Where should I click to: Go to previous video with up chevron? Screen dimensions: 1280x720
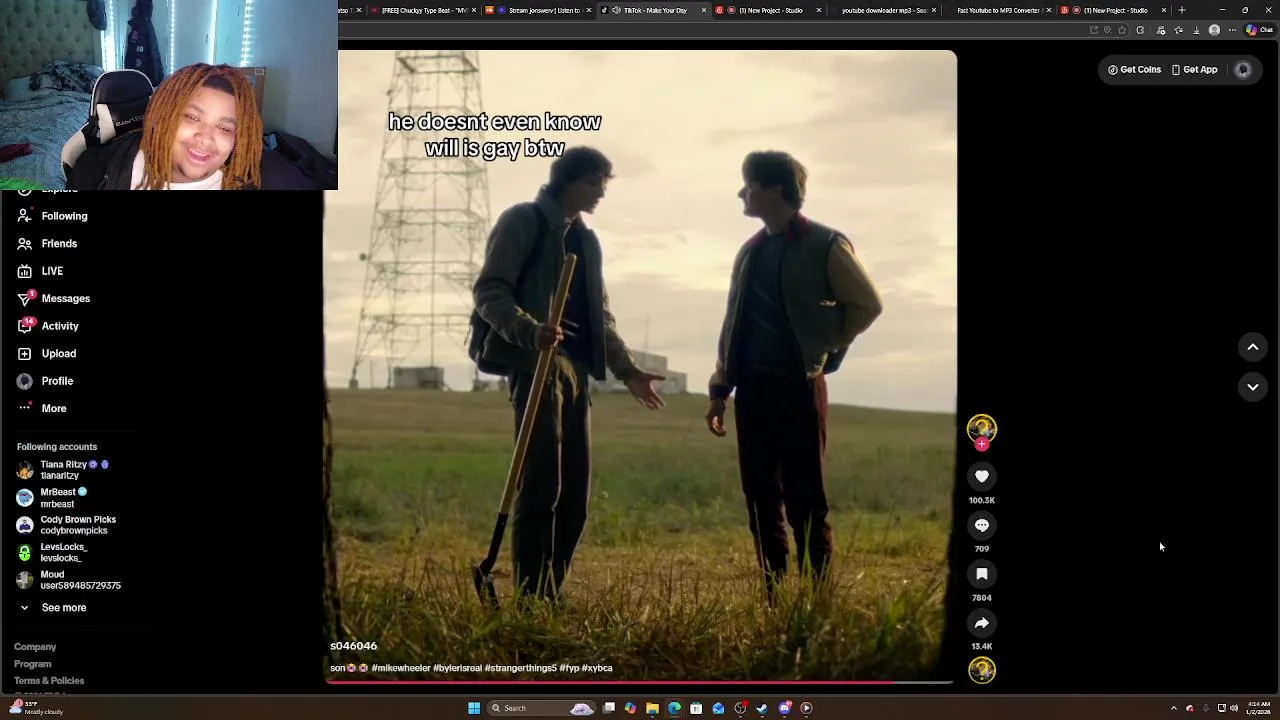tap(1252, 347)
